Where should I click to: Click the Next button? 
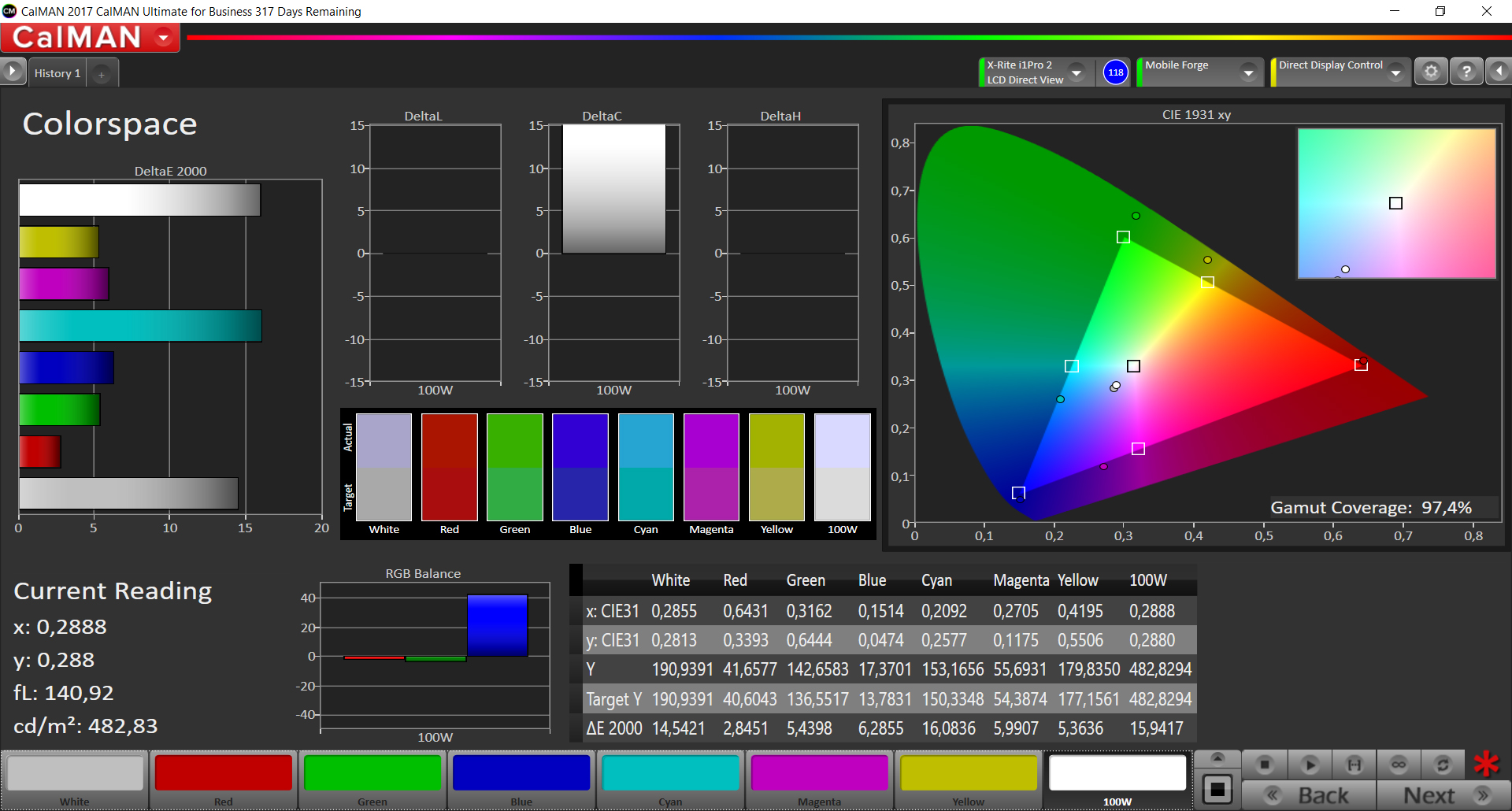(1443, 795)
